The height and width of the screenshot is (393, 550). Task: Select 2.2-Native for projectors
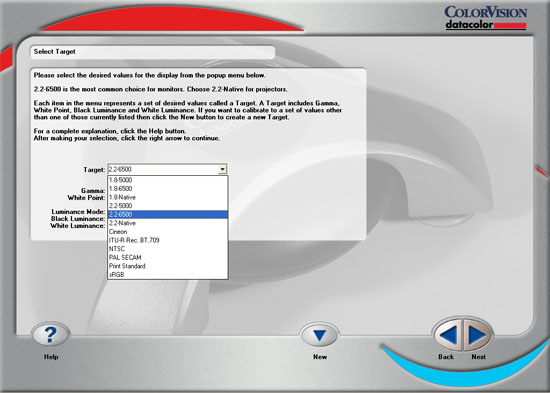(168, 223)
